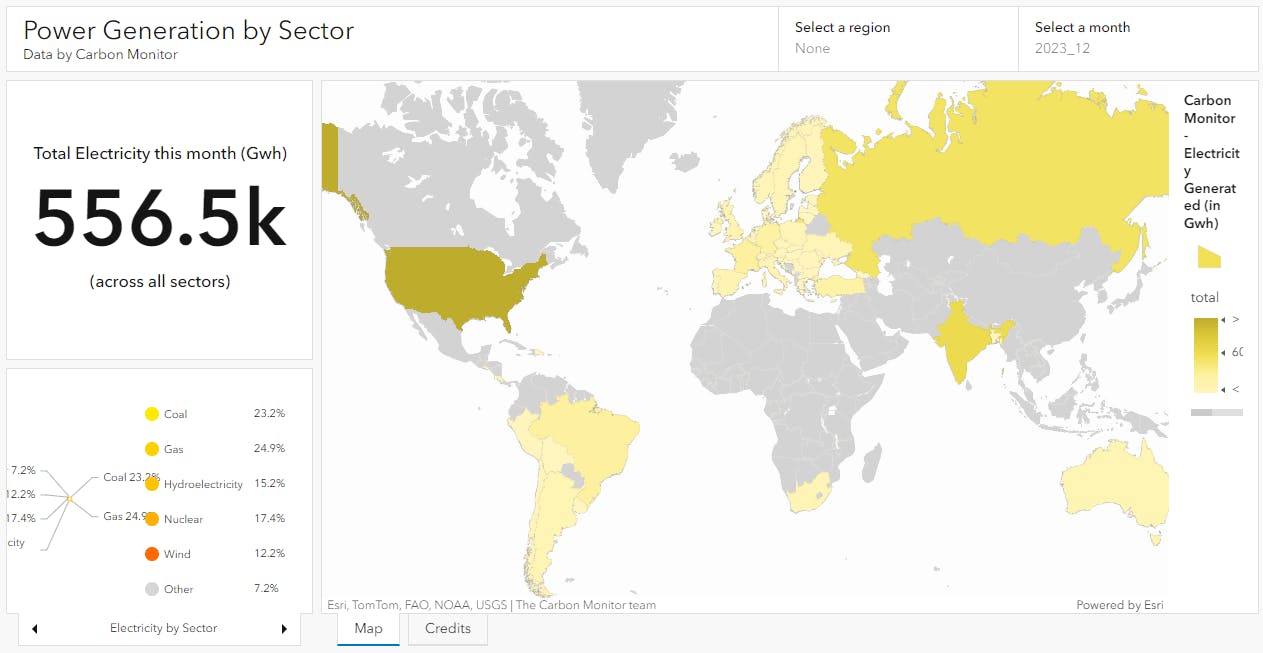Open the Select a region dropdown
1263x653 pixels.
(897, 39)
